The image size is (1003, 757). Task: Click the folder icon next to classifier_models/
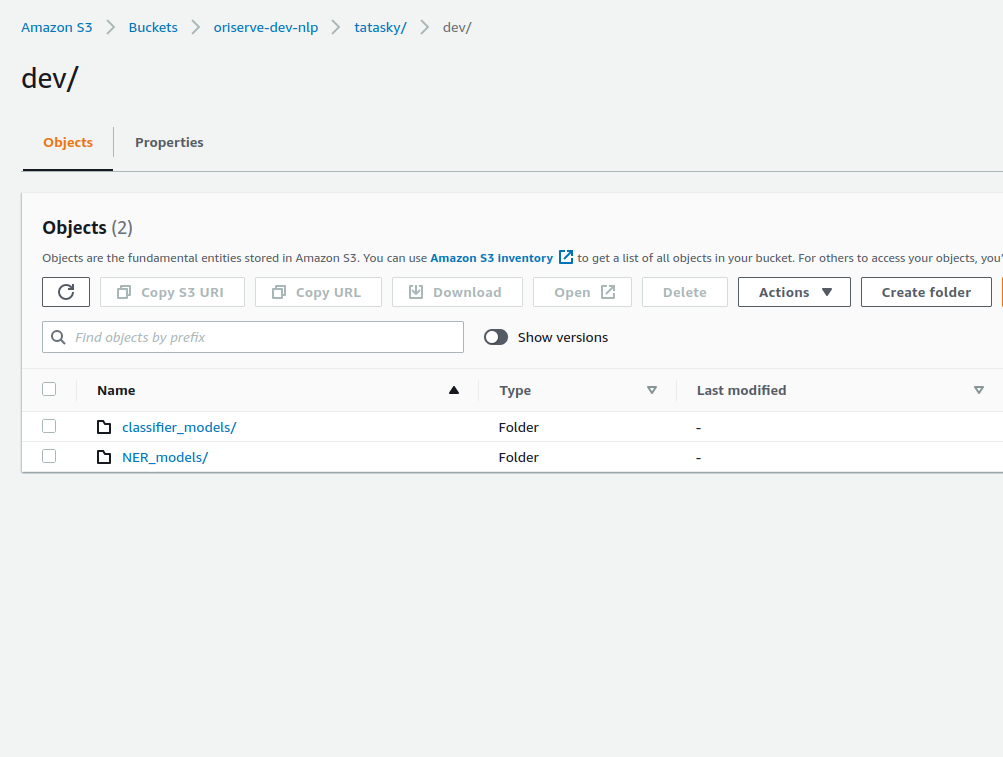(104, 427)
